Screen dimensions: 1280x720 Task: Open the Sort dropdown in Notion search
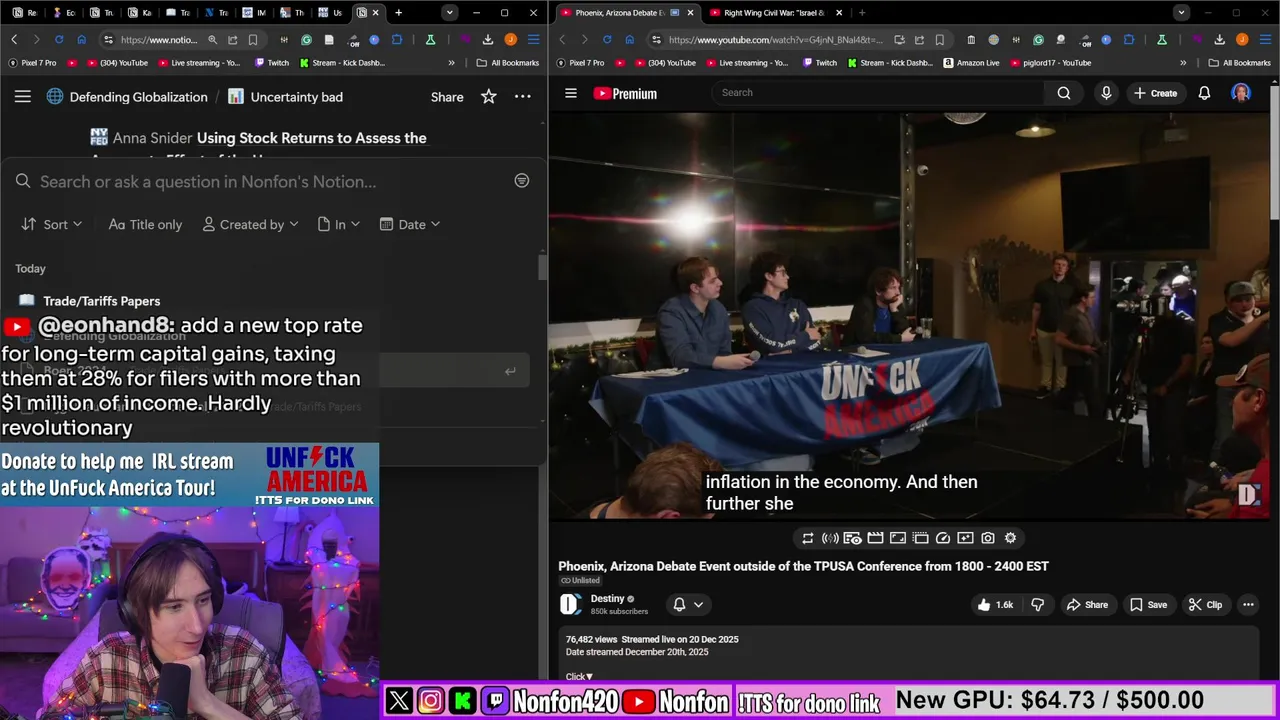(52, 224)
